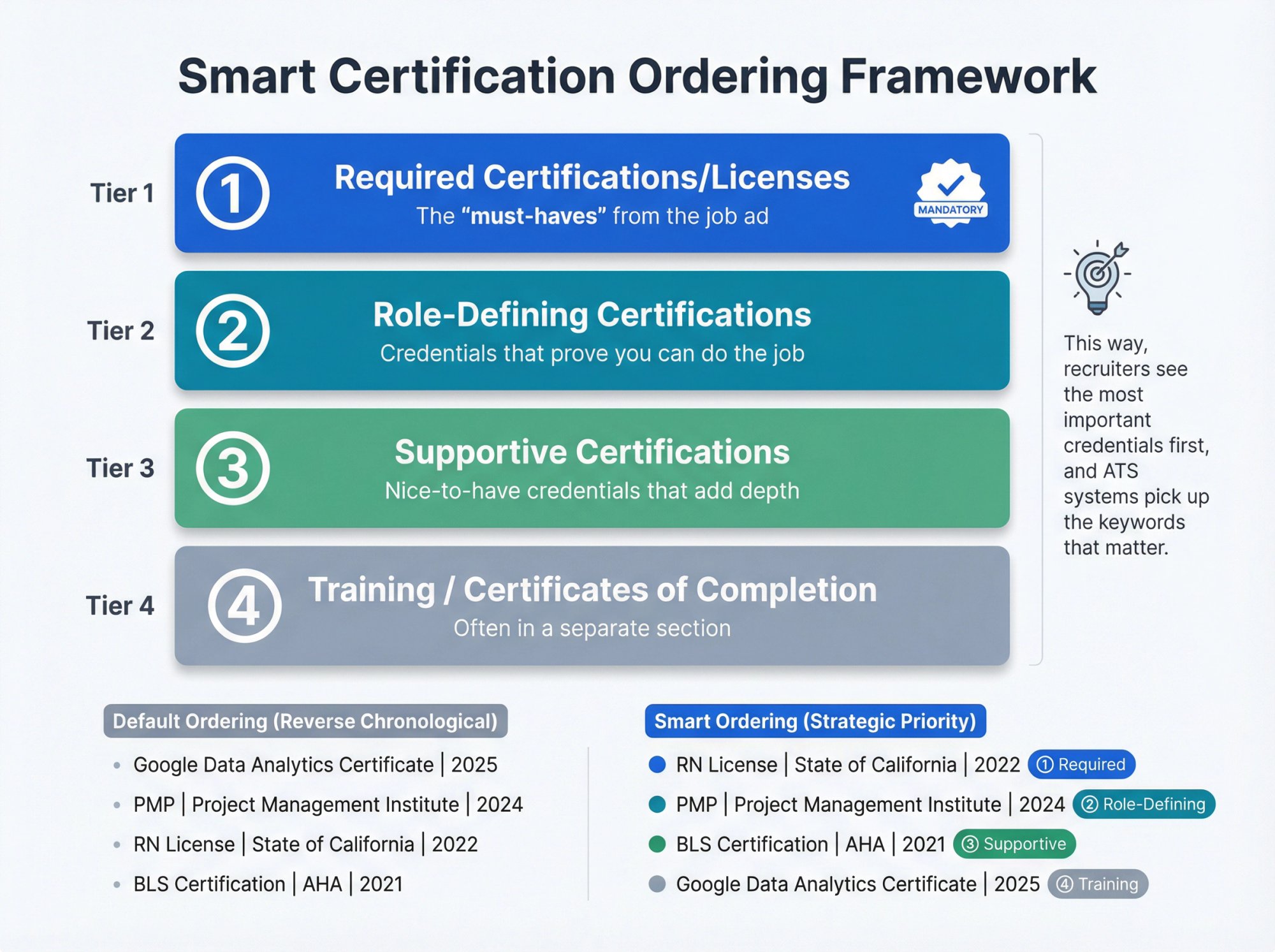Select the Supportive label beside BLS Certification
The image size is (1275, 952).
(x=1014, y=844)
